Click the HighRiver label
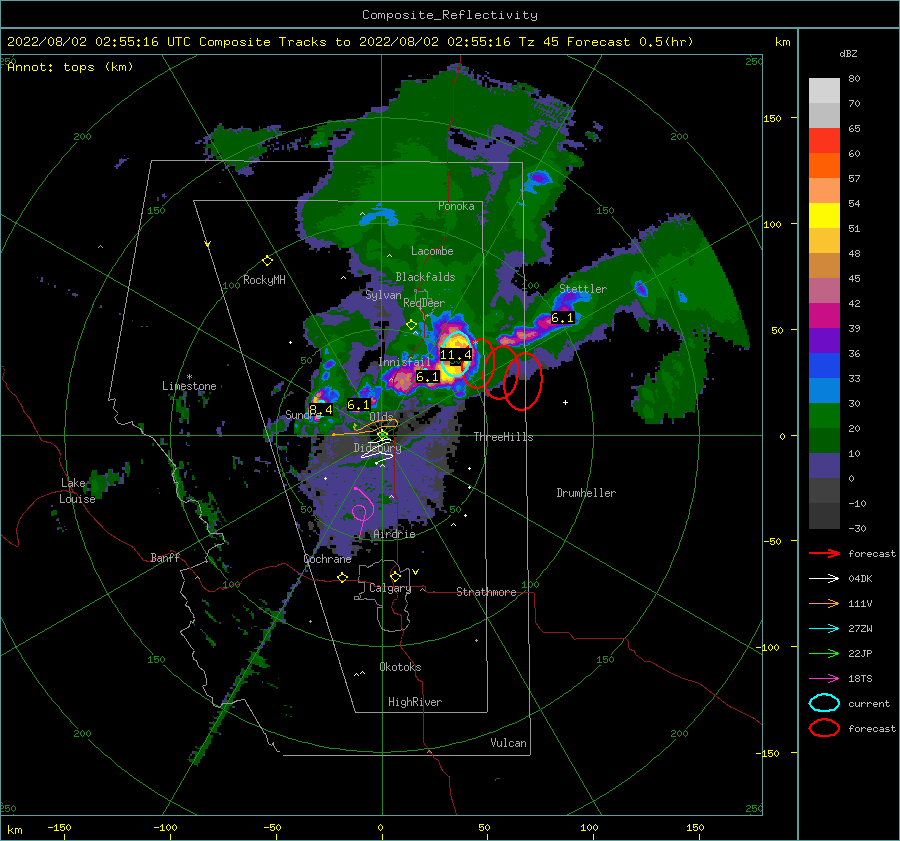900x841 pixels. coord(415,702)
